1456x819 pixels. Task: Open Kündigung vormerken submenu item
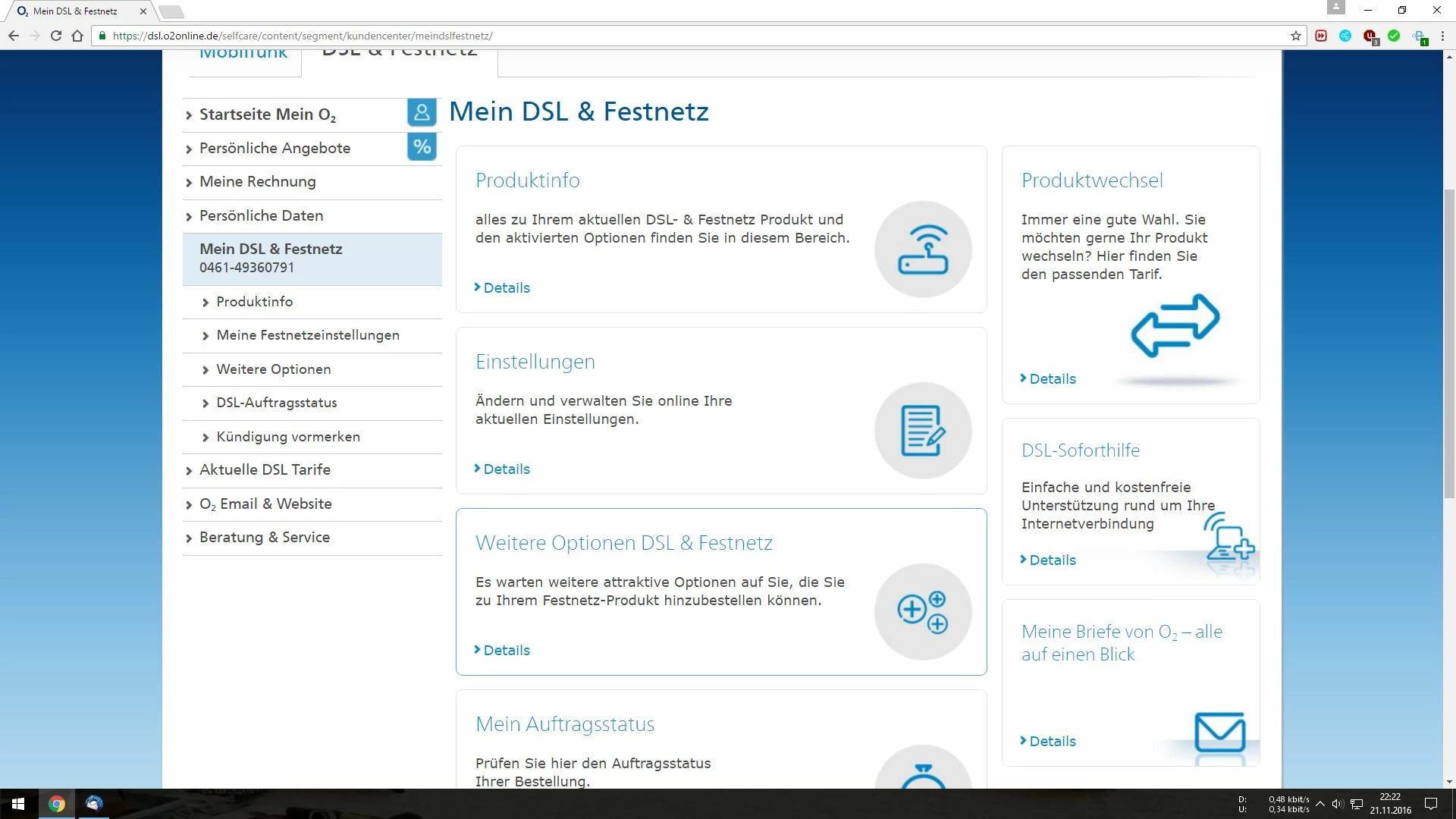click(288, 437)
